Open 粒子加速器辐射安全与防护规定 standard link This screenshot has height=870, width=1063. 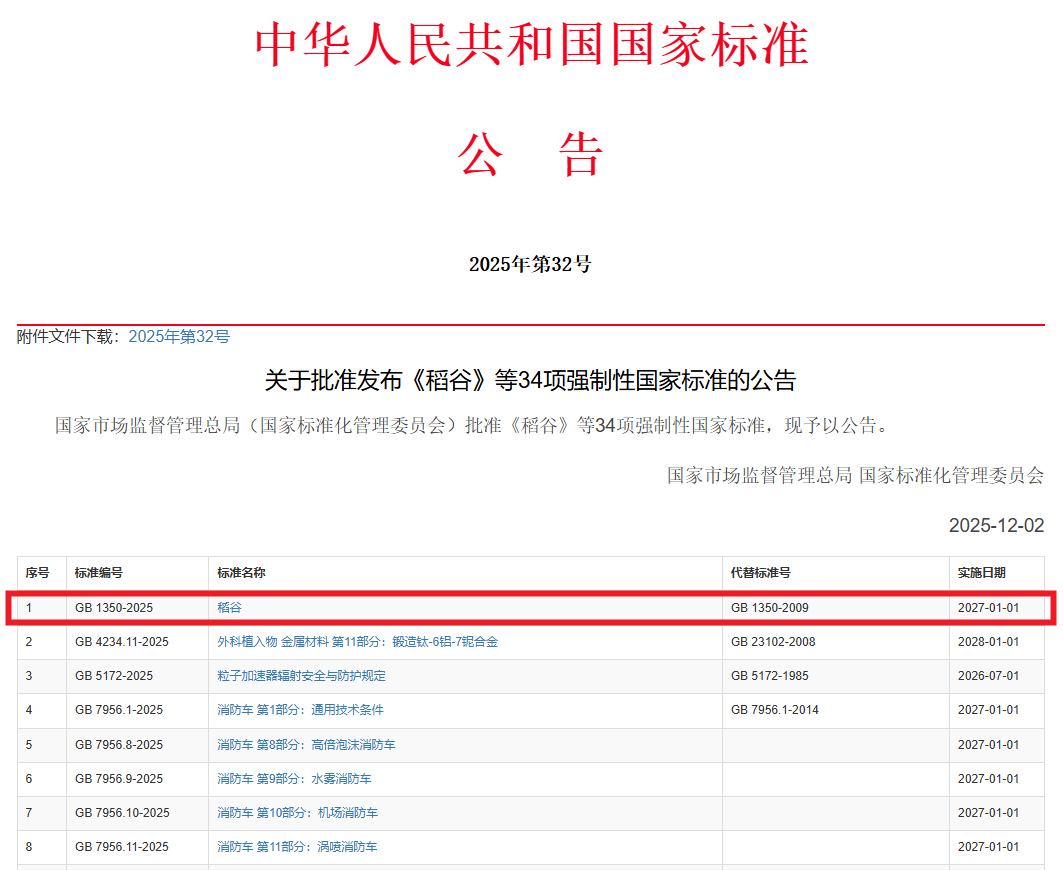[x=301, y=676]
